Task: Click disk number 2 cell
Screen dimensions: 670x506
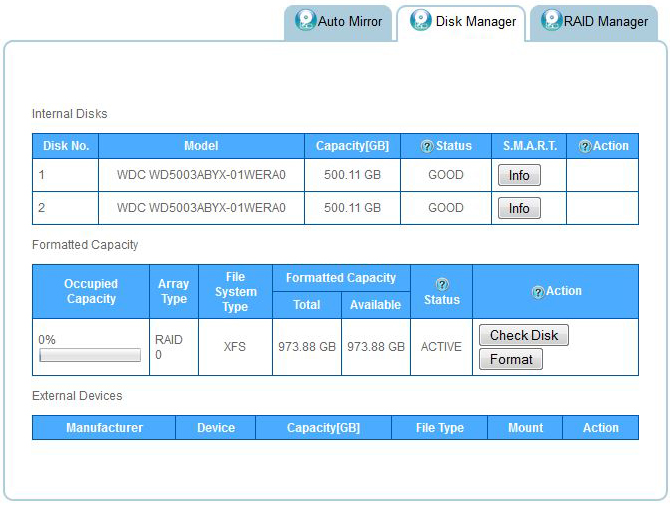Action: (65, 208)
